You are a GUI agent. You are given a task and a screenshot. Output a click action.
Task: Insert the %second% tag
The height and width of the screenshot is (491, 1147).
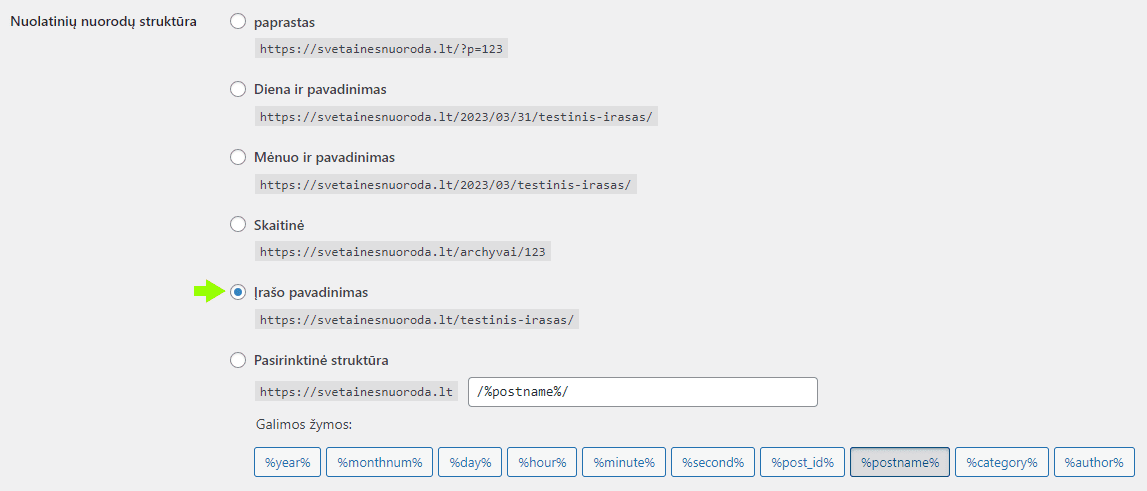tap(712, 462)
